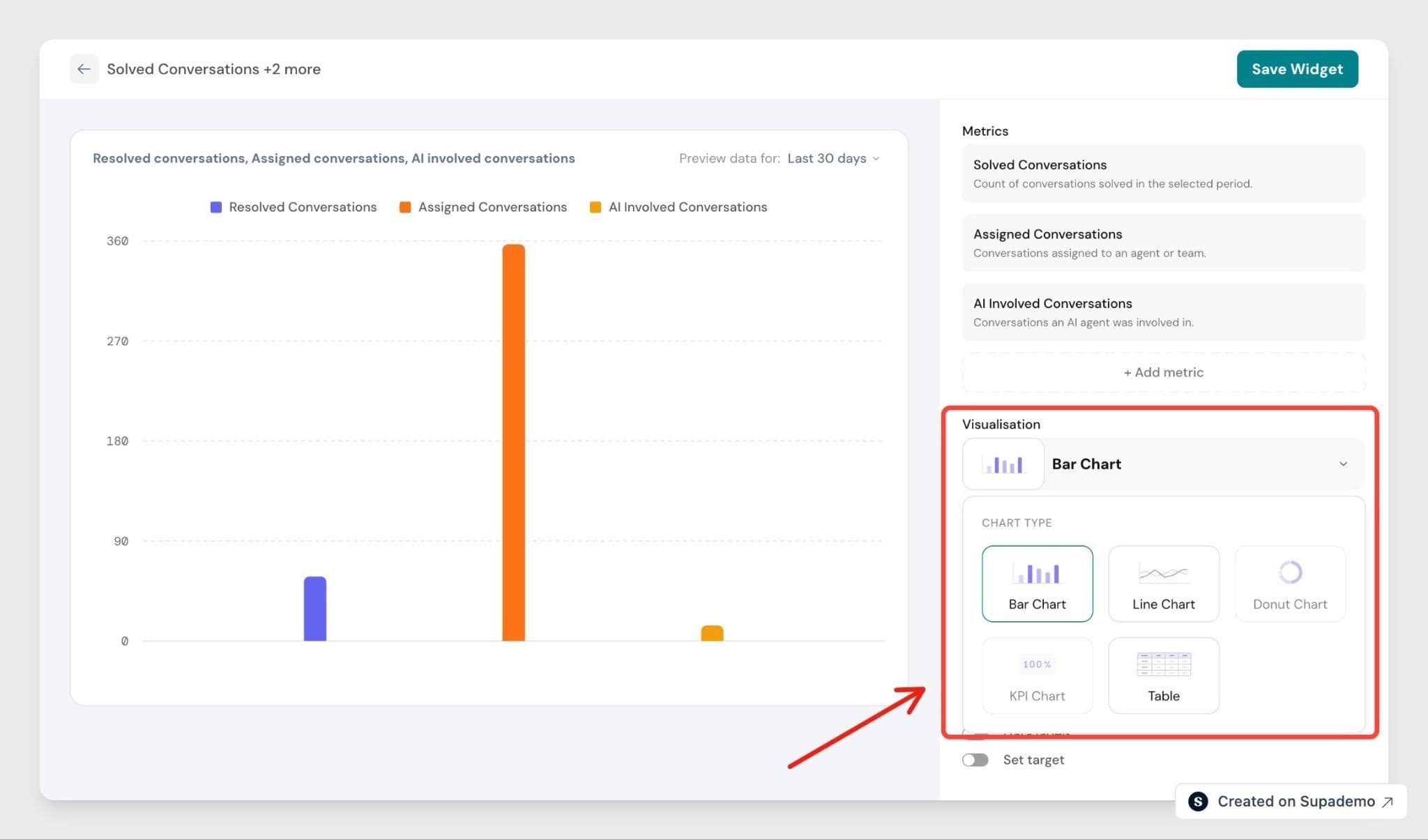Open the Solved Conversations metric item
The image size is (1428, 840).
pyautogui.click(x=1164, y=174)
